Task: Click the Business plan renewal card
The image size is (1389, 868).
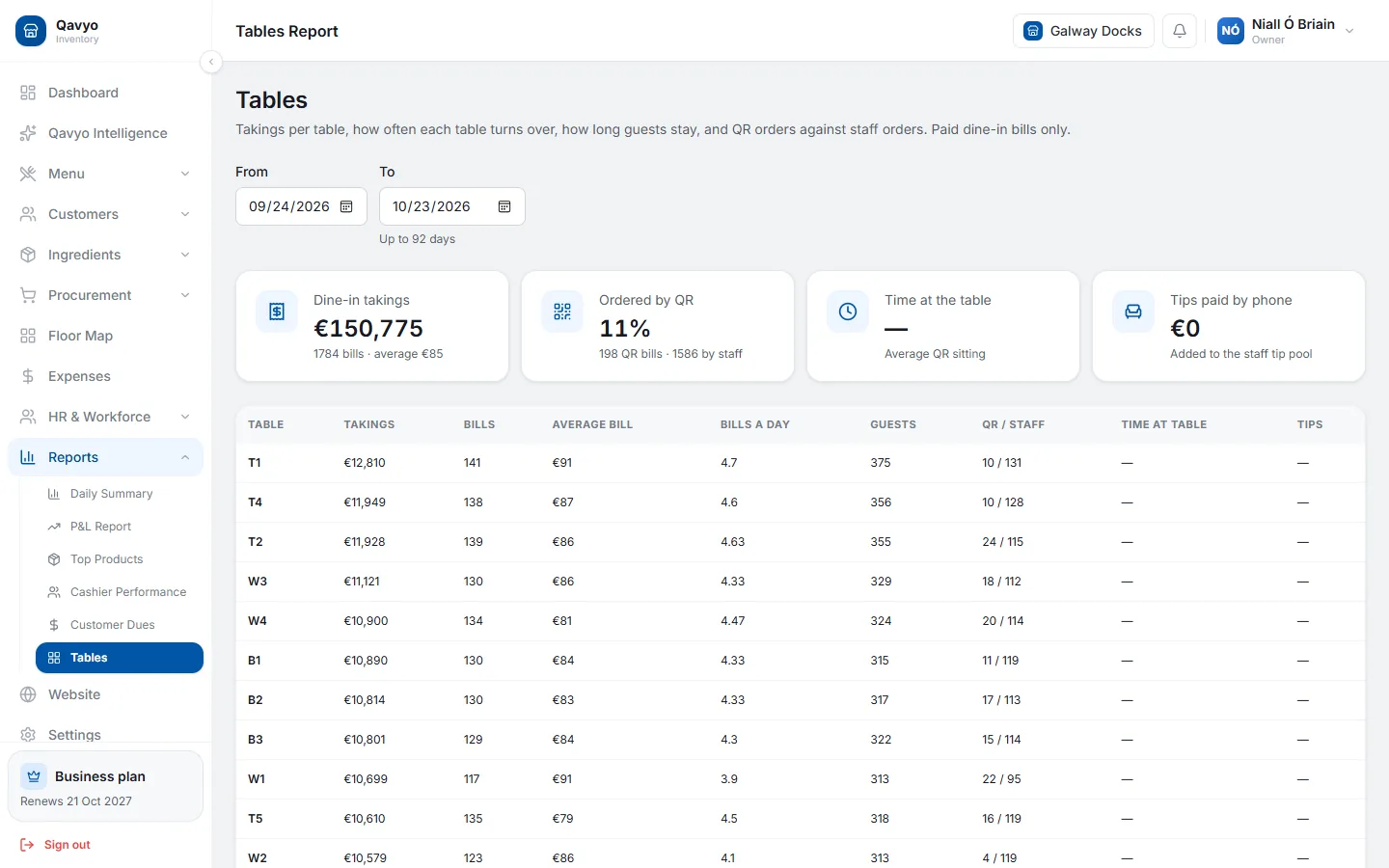Action: 106,787
